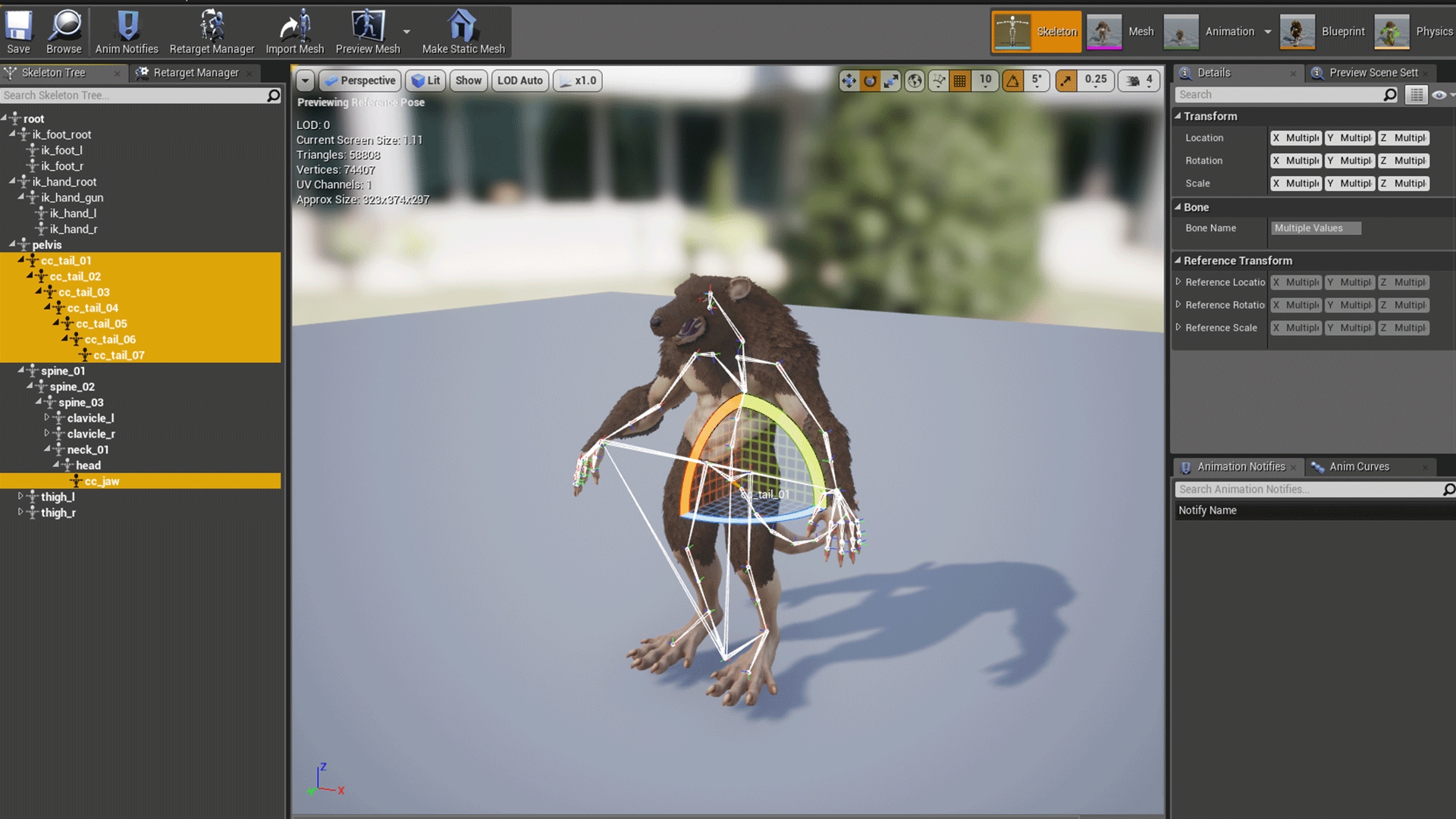Browse to the asset in Content Browser
This screenshot has height=819, width=1456.
coord(64,30)
